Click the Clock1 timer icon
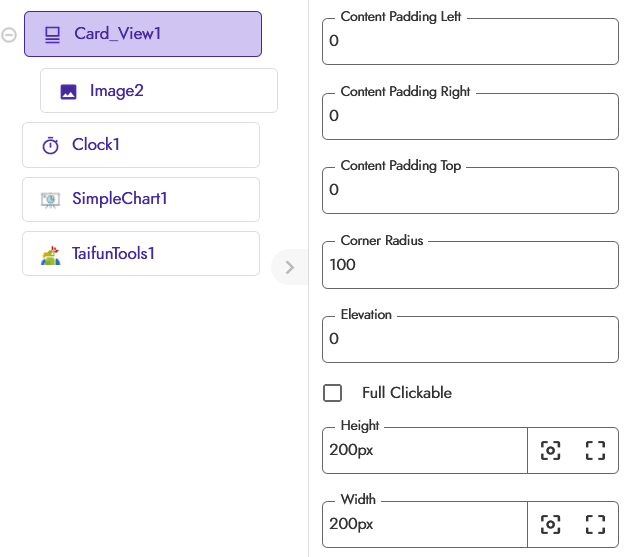Viewport: 625px width, 557px height. [50, 146]
